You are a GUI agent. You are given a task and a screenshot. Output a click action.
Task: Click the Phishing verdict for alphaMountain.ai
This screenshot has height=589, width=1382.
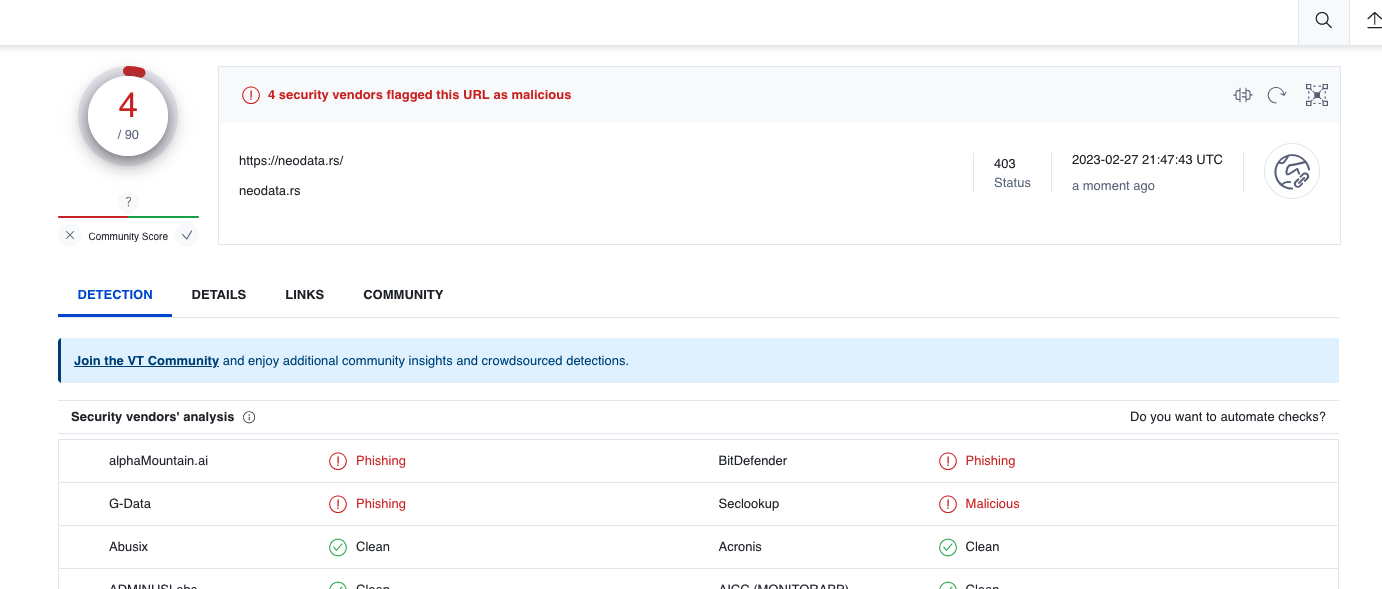coord(381,461)
